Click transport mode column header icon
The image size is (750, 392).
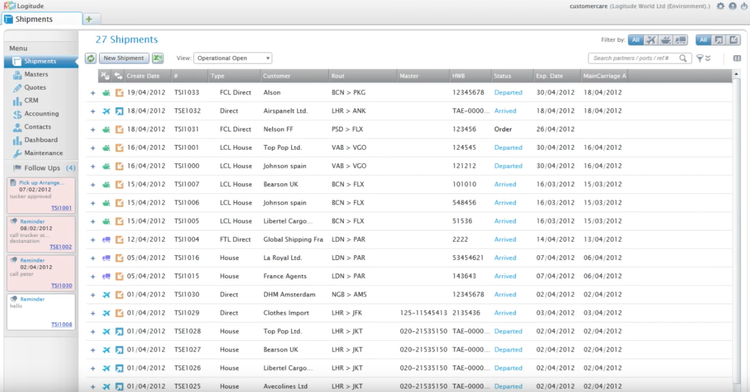point(105,76)
